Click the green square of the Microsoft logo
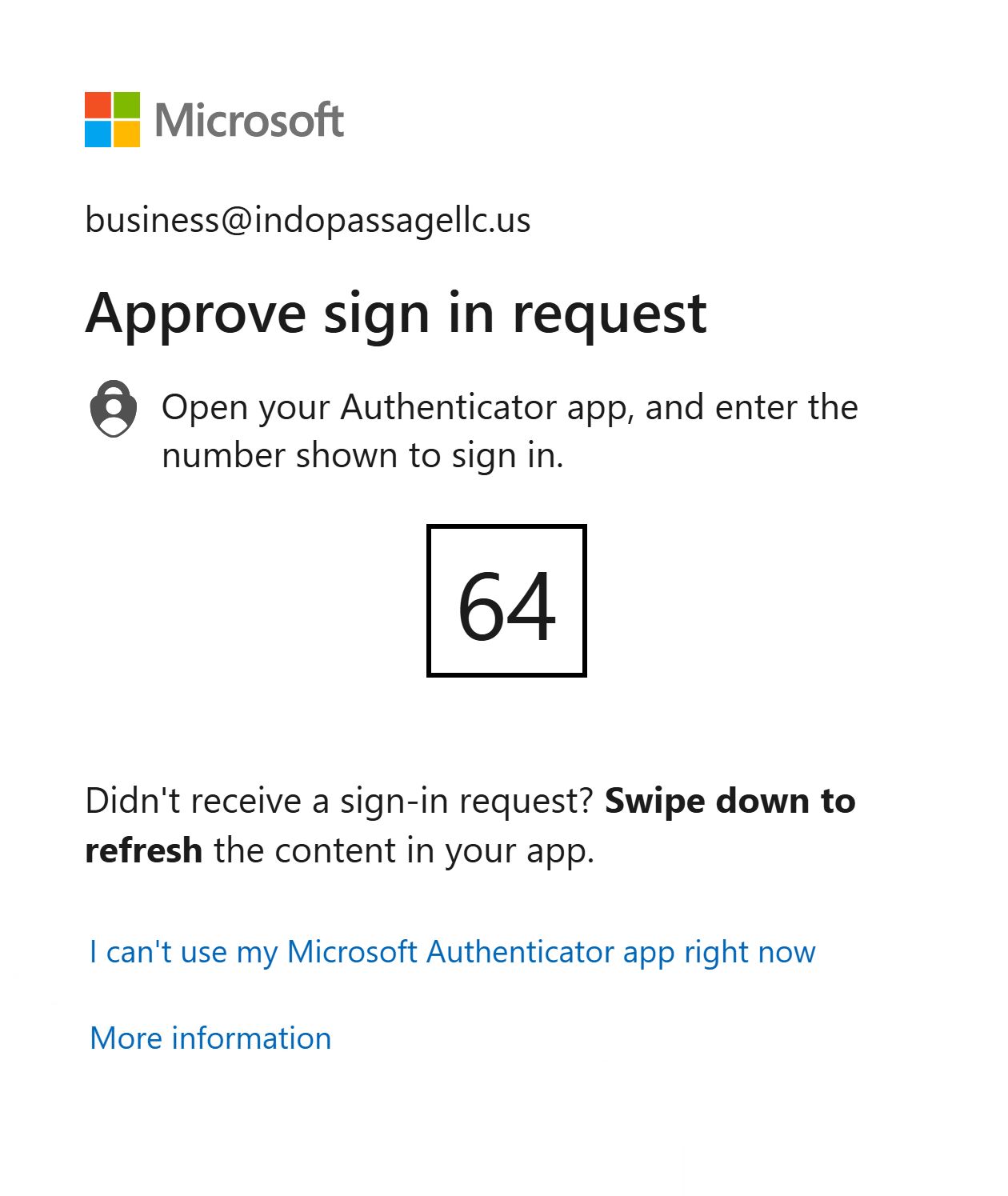The width and height of the screenshot is (1008, 1196). coord(126,105)
